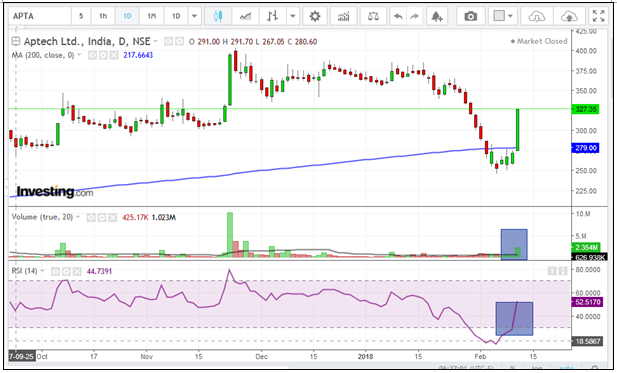Screen dimensions: 617x373
Task: Expand the MA (200, close, 0) dropdown arrow
Action: coord(79,55)
